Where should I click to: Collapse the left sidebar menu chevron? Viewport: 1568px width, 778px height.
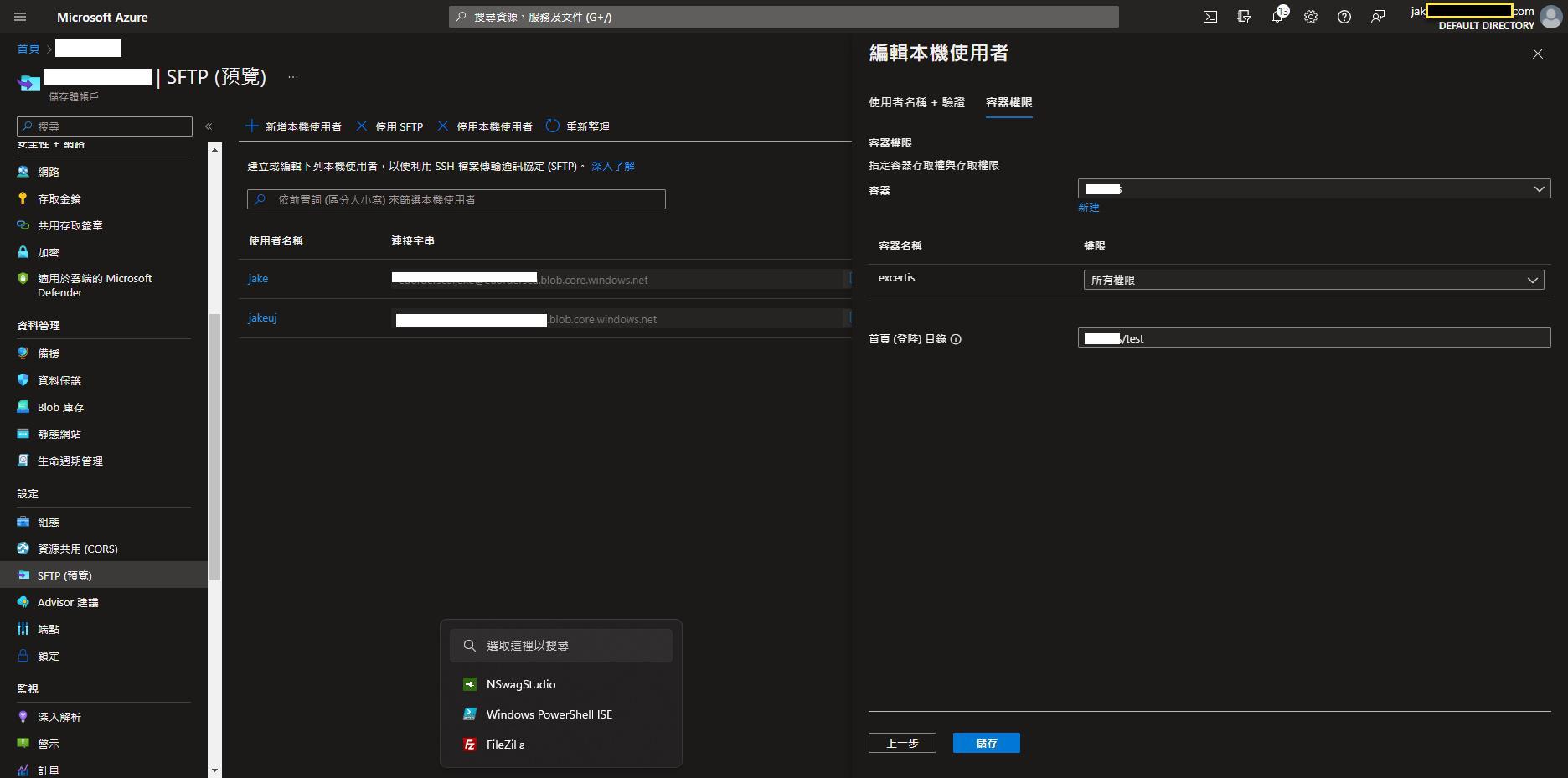(209, 126)
